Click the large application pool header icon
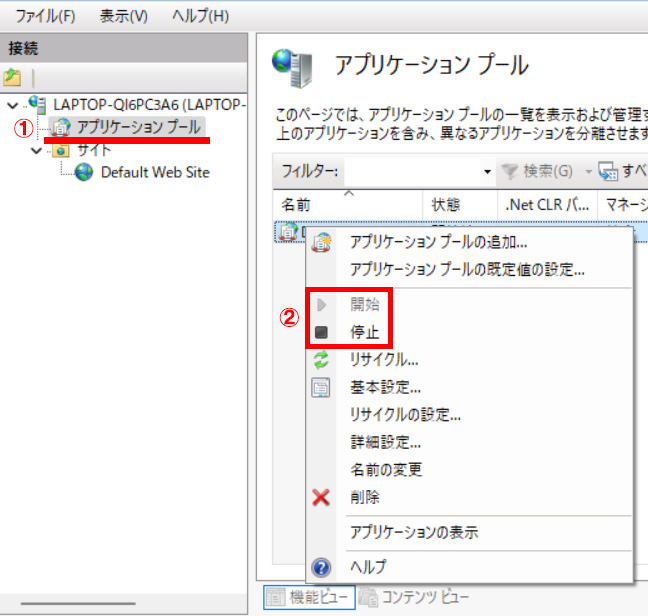 point(292,67)
